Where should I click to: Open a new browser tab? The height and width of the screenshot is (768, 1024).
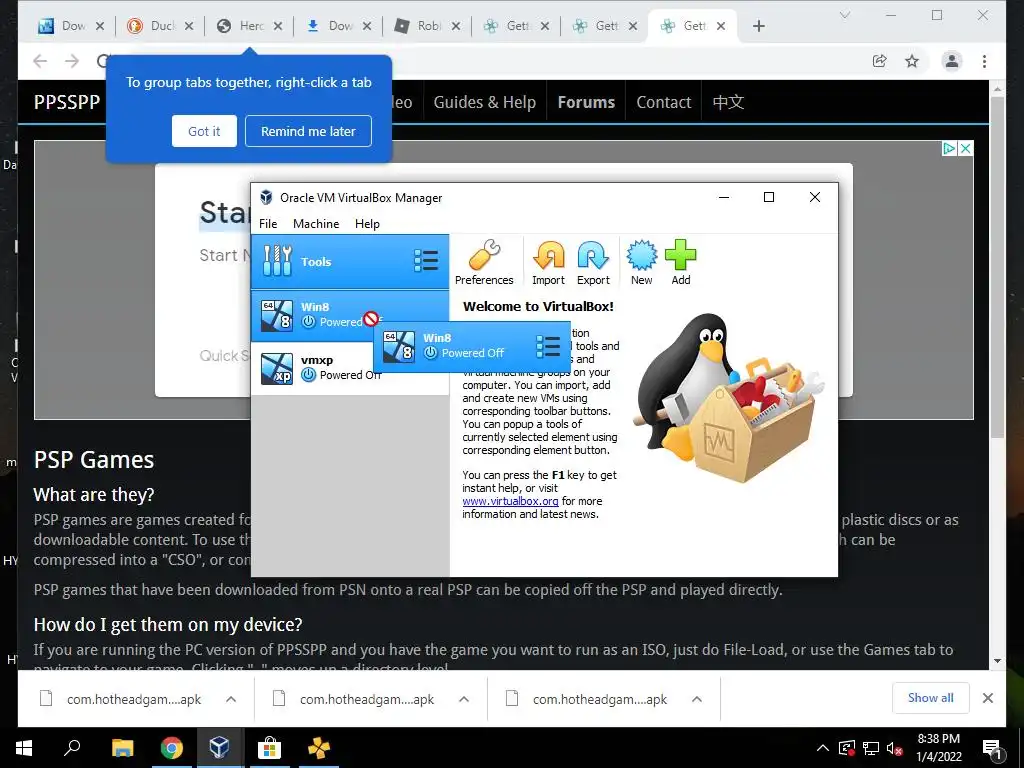point(758,26)
